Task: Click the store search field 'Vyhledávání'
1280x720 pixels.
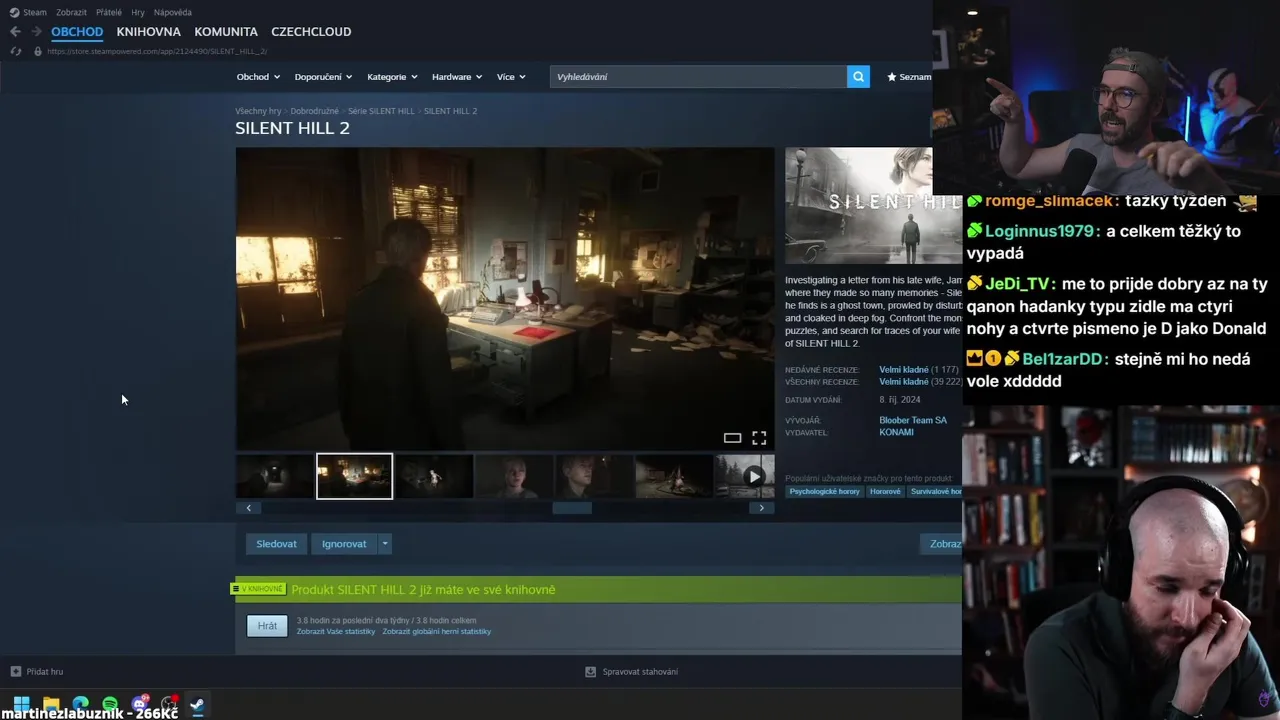Action: coord(698,77)
